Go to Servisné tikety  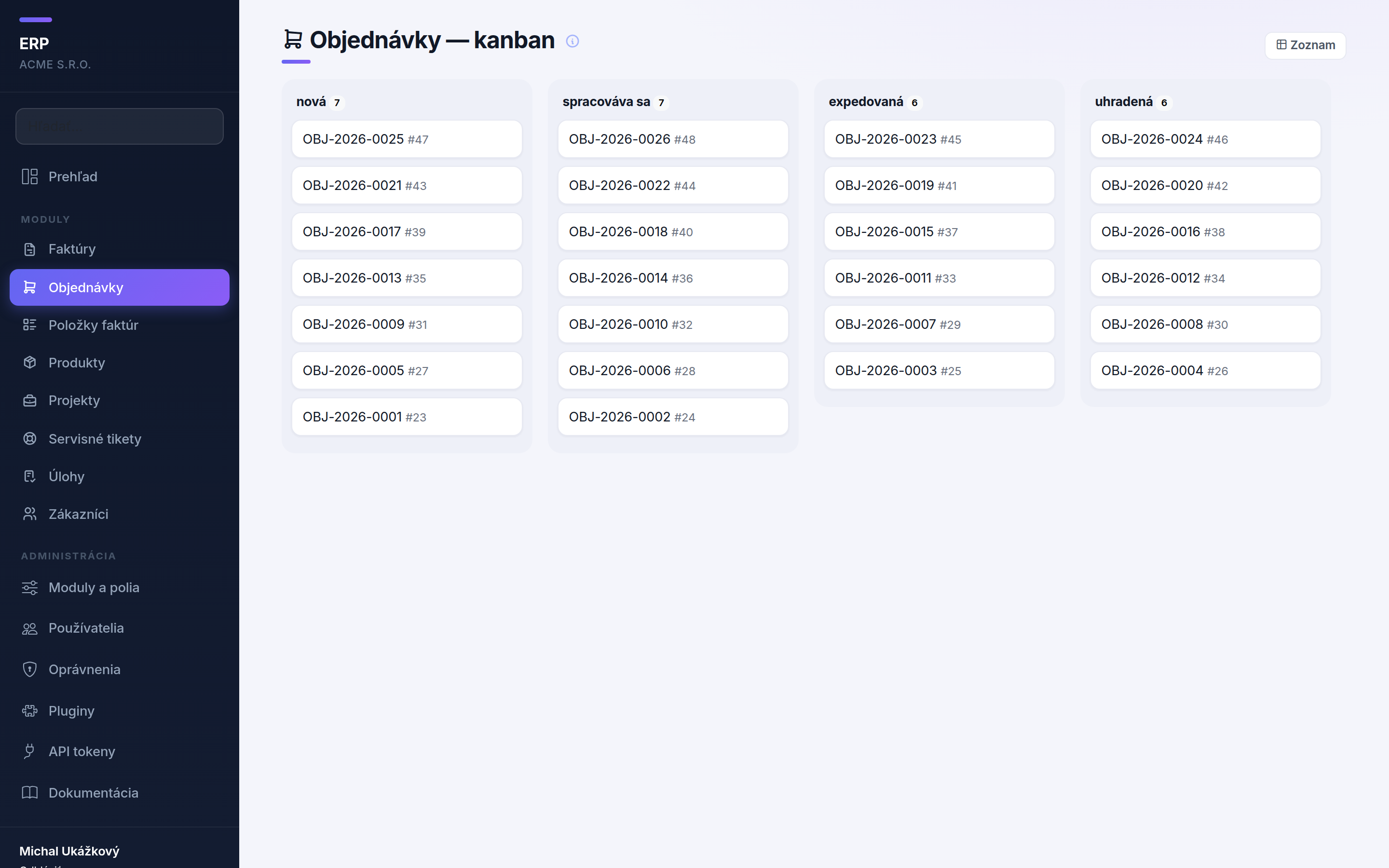point(120,439)
